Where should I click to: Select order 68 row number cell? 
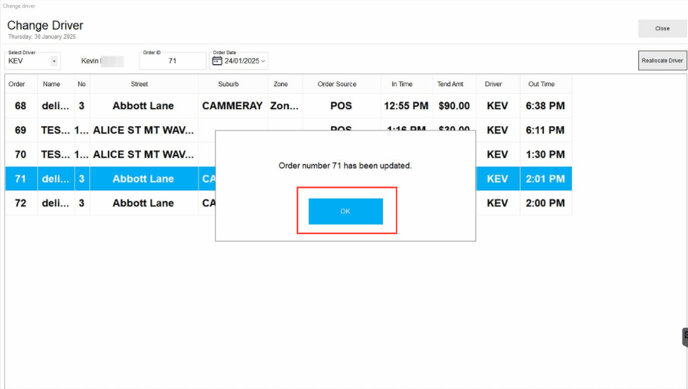click(x=21, y=106)
